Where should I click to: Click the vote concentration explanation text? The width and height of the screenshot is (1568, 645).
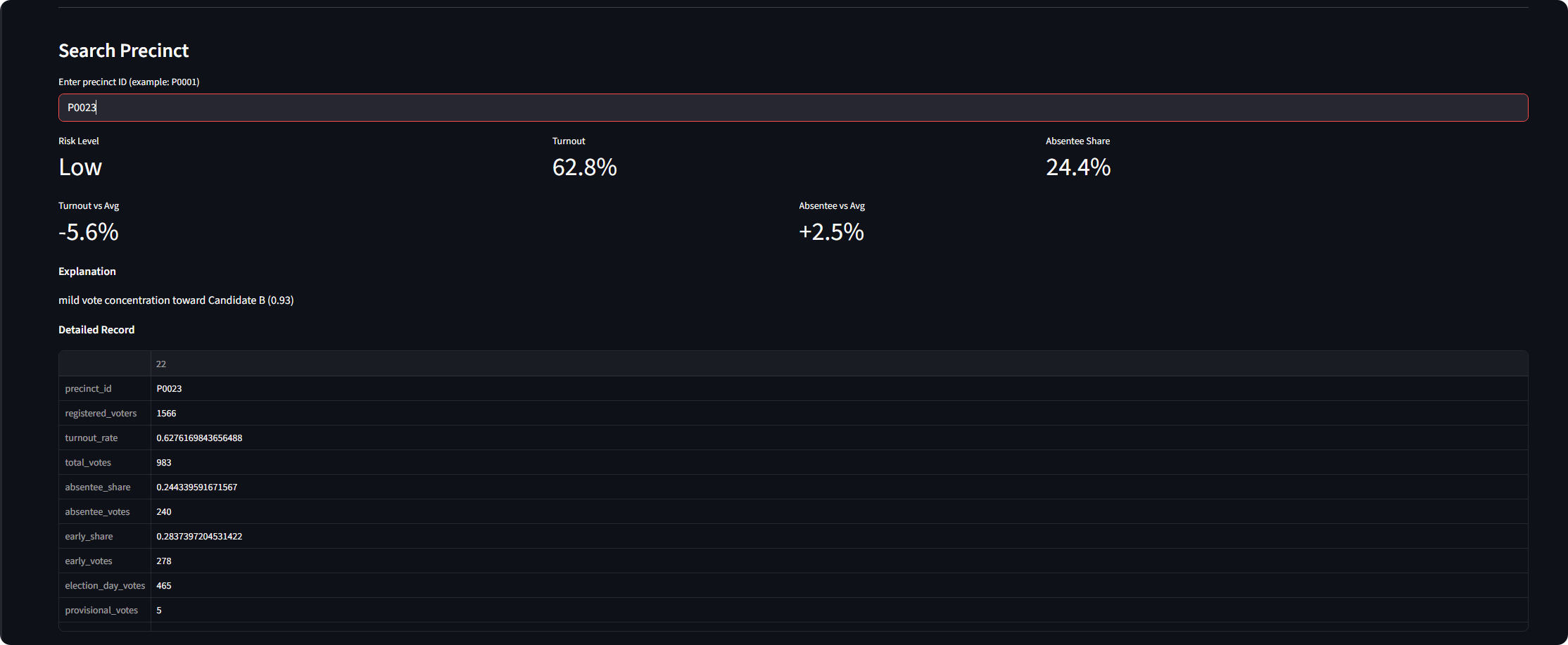click(x=176, y=300)
